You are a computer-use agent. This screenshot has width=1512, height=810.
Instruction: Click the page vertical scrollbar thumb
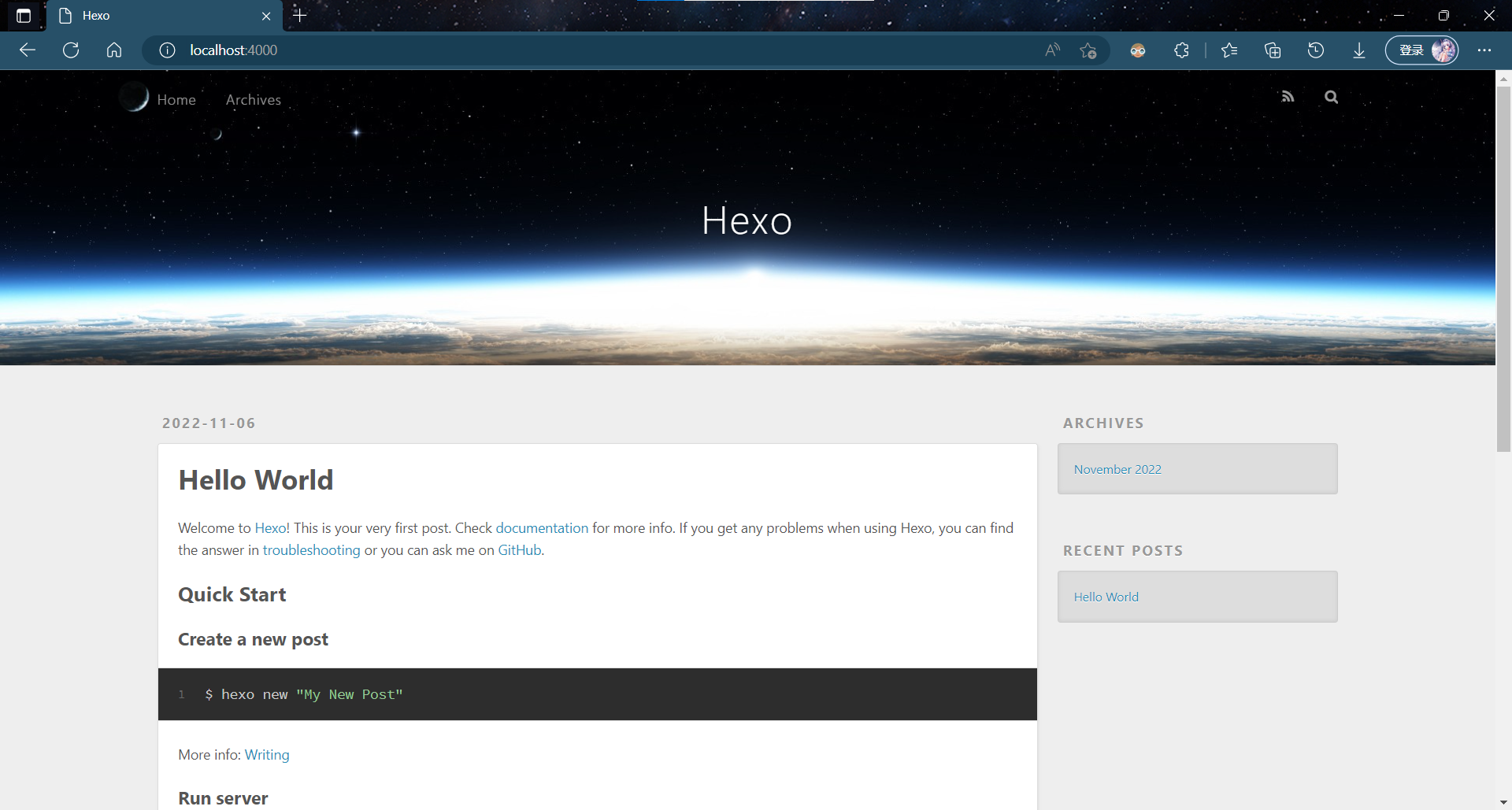[x=1503, y=268]
